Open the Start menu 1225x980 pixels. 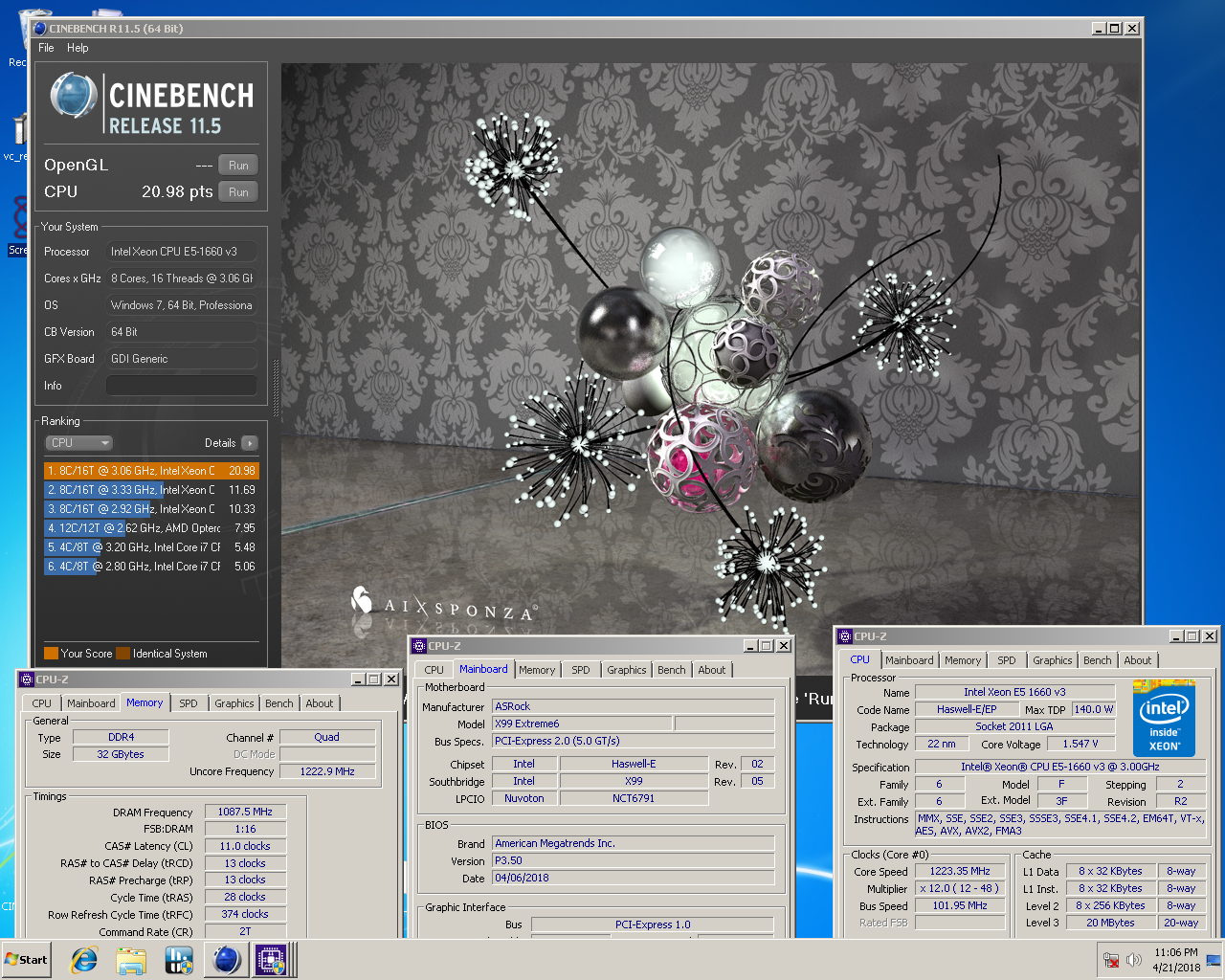tap(27, 960)
